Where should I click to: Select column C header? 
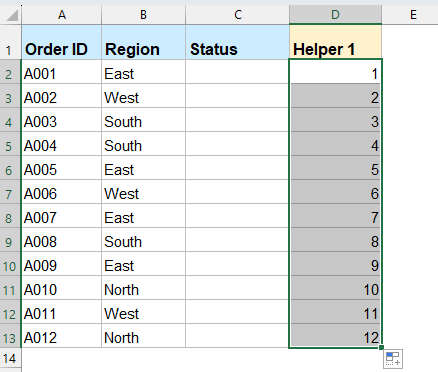237,15
